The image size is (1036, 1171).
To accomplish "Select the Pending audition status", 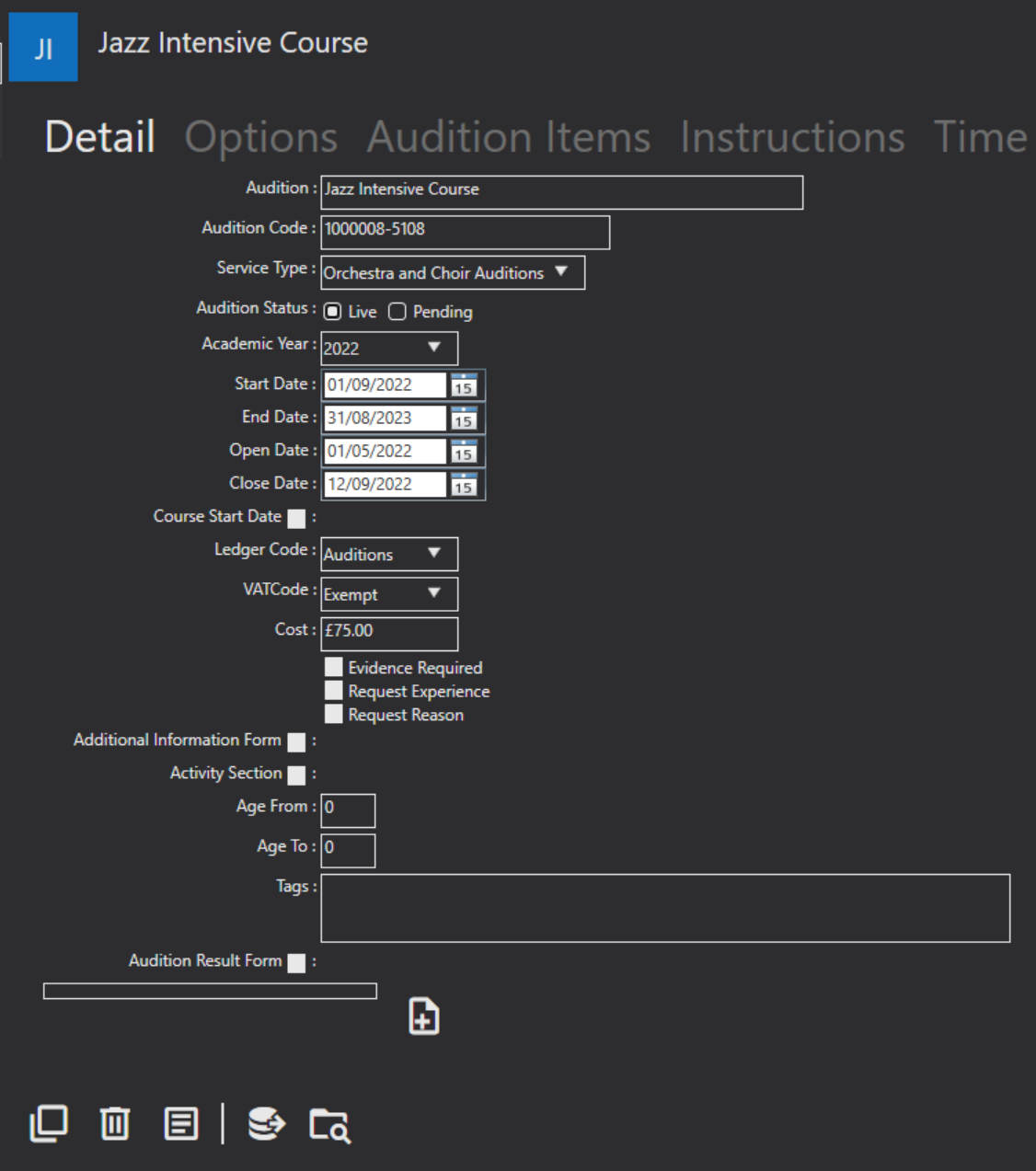I will click(x=397, y=312).
